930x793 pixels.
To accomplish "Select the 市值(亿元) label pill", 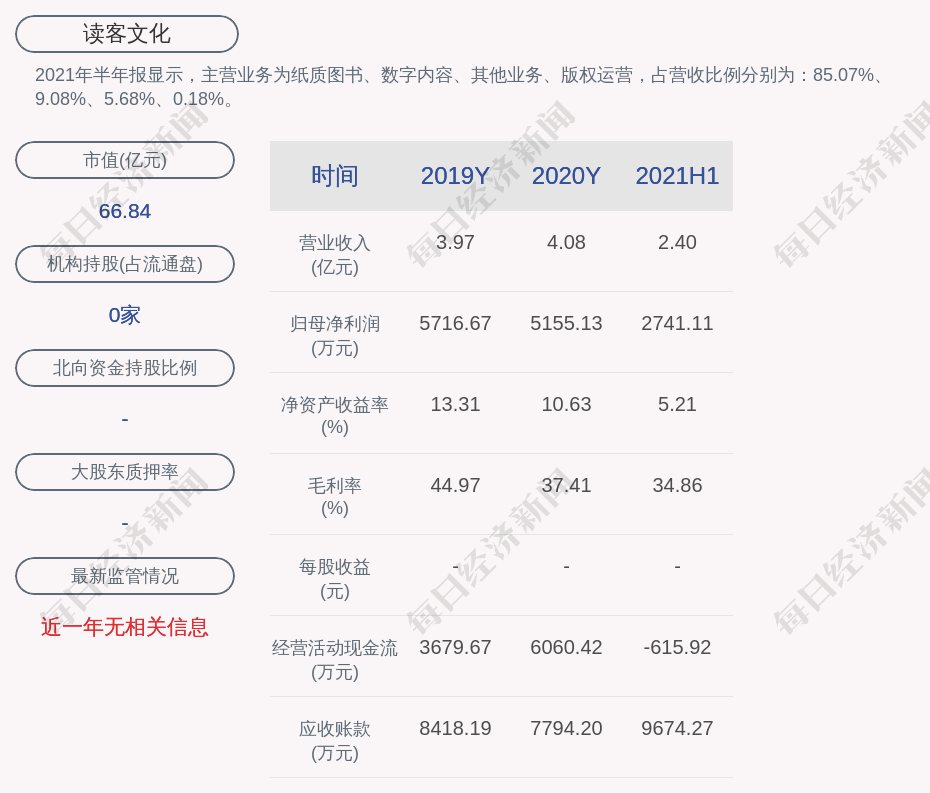I will tap(125, 160).
